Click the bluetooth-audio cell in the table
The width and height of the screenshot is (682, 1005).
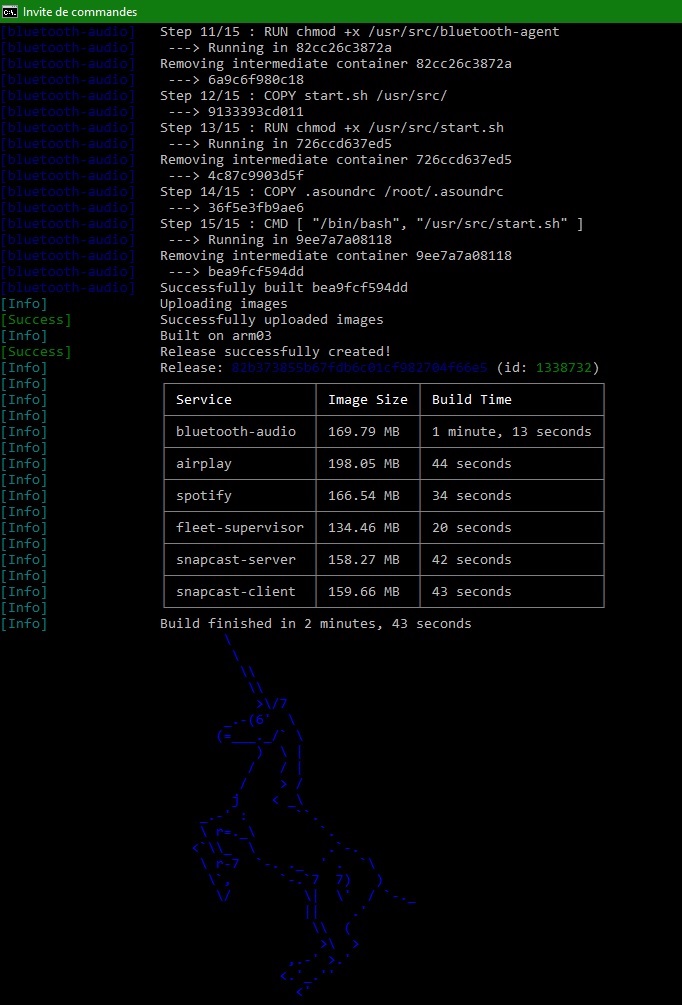[x=236, y=432]
